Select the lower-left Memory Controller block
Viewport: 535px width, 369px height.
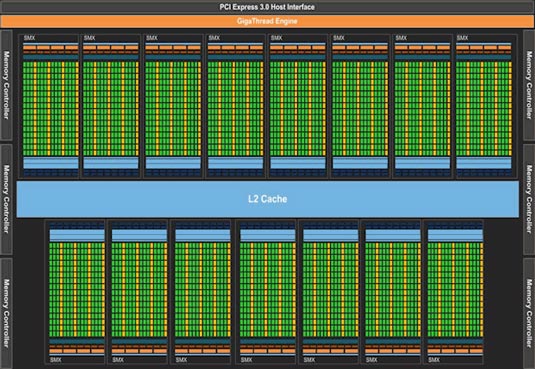click(x=6, y=313)
